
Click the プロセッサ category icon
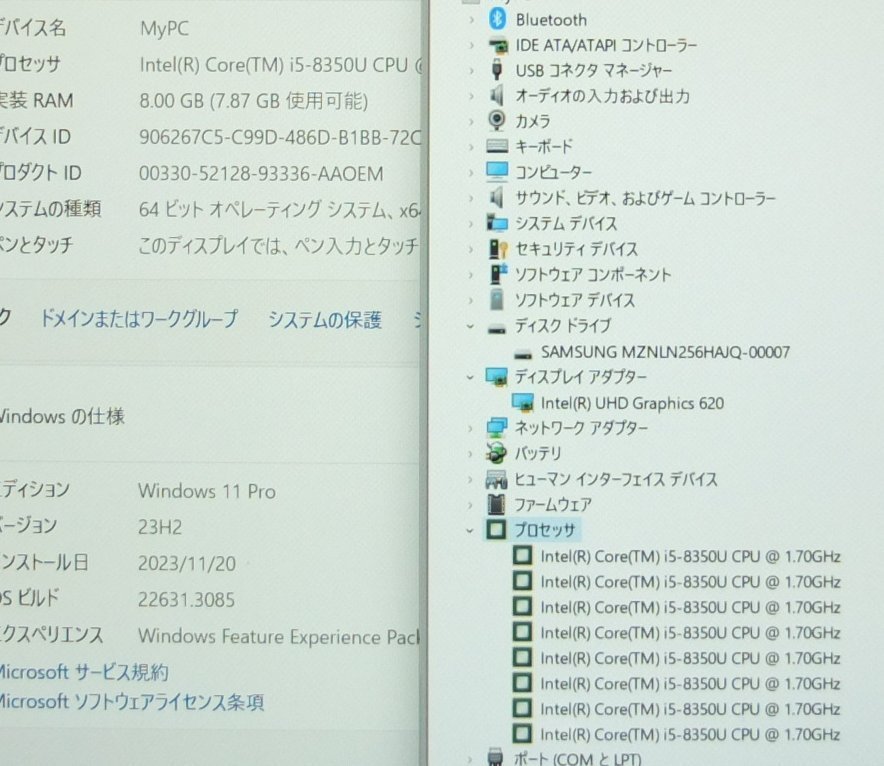[x=496, y=529]
